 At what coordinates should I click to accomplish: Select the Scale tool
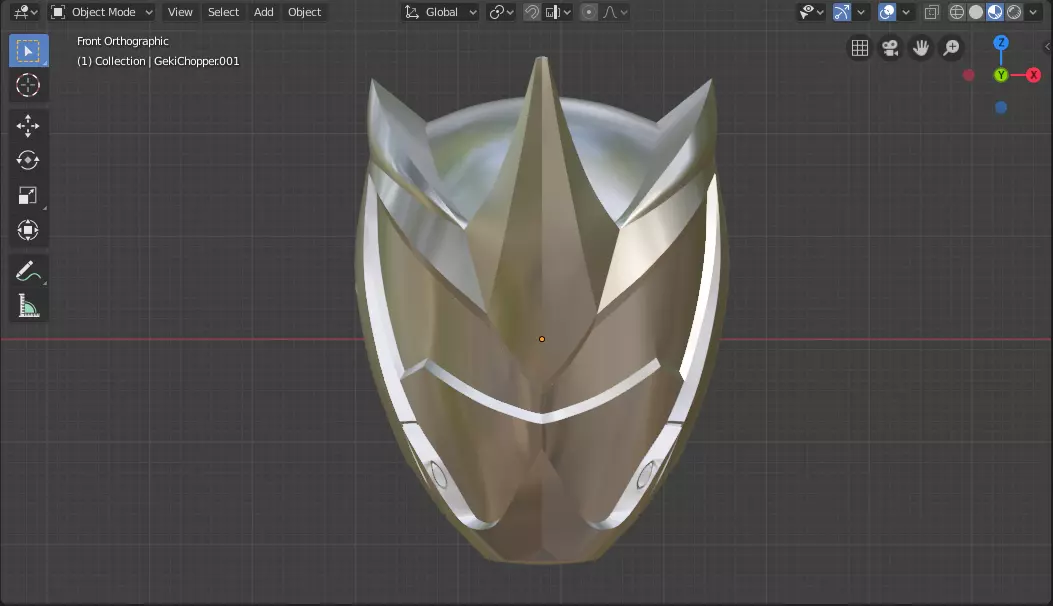tap(28, 196)
